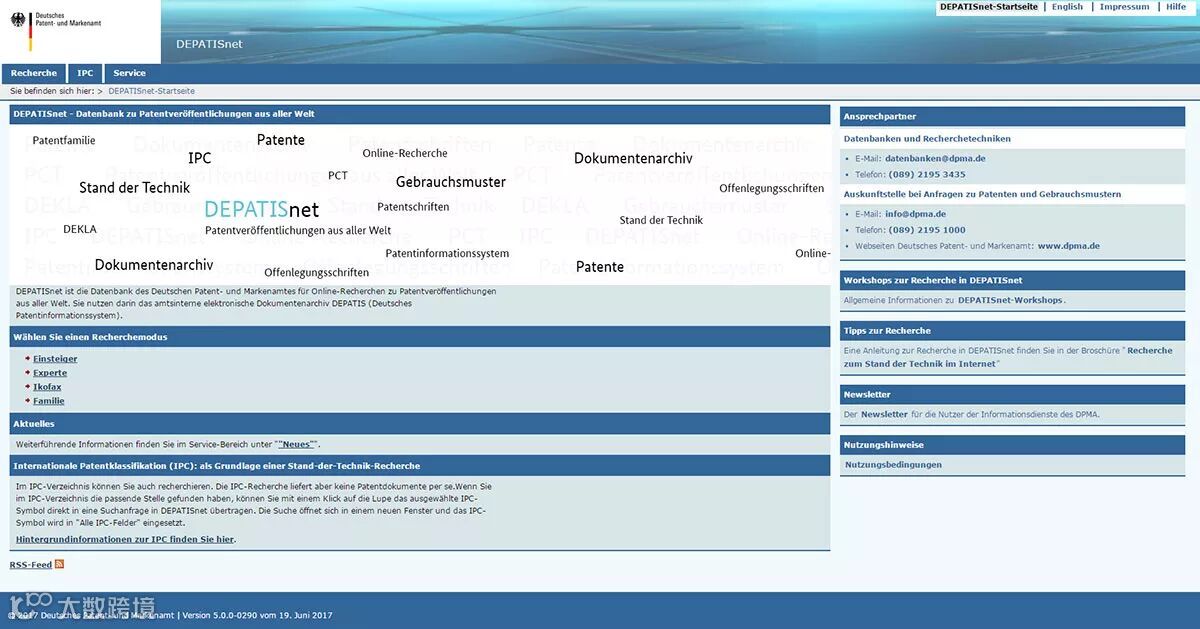Select the Experte search mode

coord(50,373)
